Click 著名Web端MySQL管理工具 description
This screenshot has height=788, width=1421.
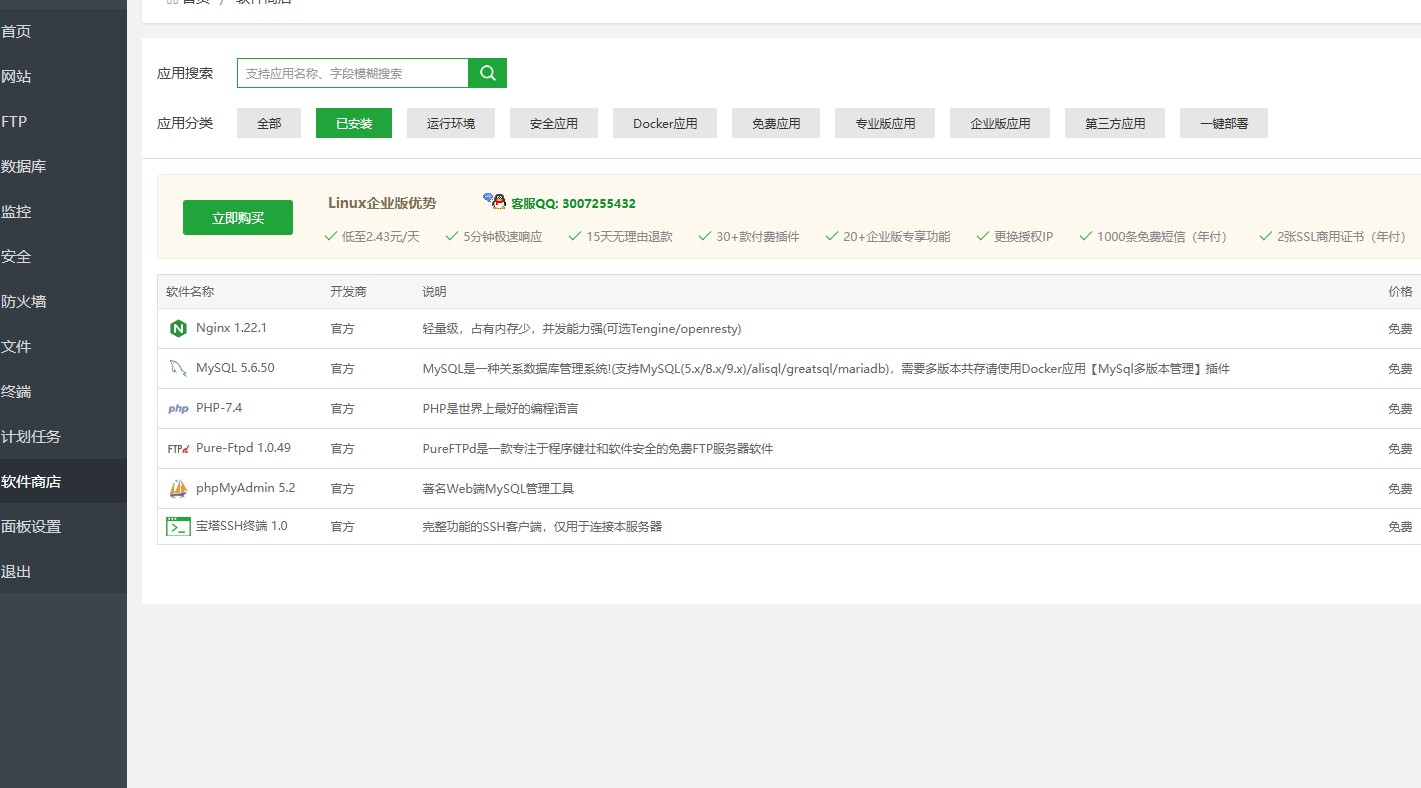pos(498,489)
